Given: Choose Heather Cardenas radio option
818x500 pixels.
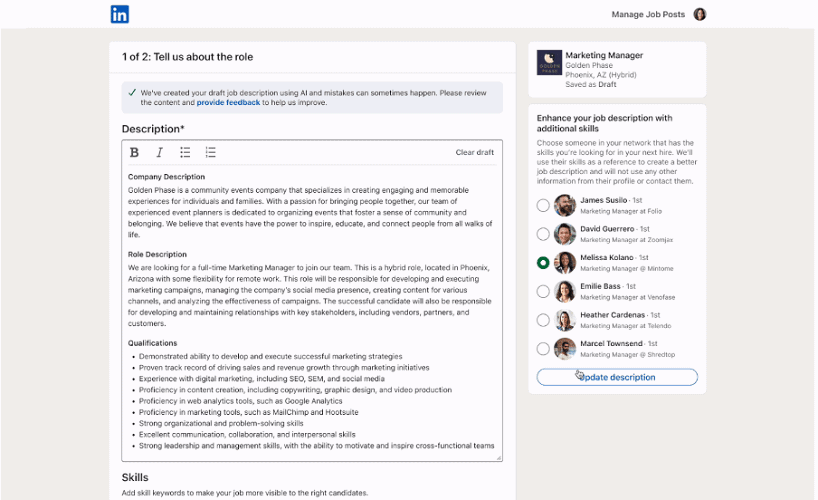Looking at the screenshot, I should click(x=543, y=320).
